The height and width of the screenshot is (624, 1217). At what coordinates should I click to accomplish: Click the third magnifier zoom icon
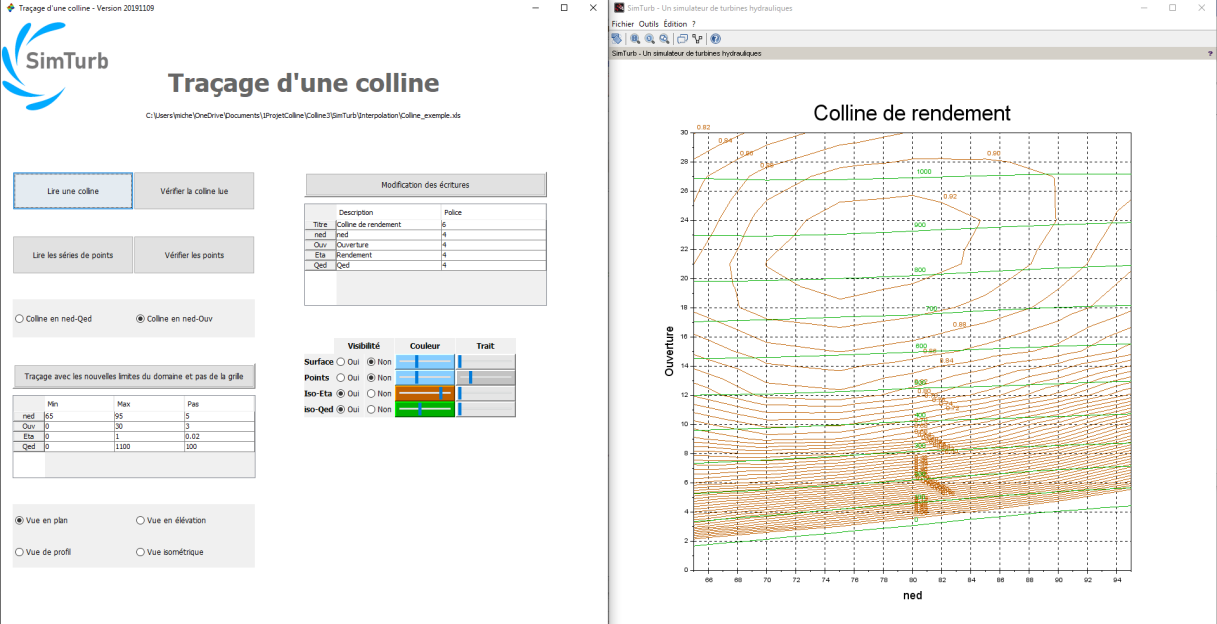pos(663,38)
